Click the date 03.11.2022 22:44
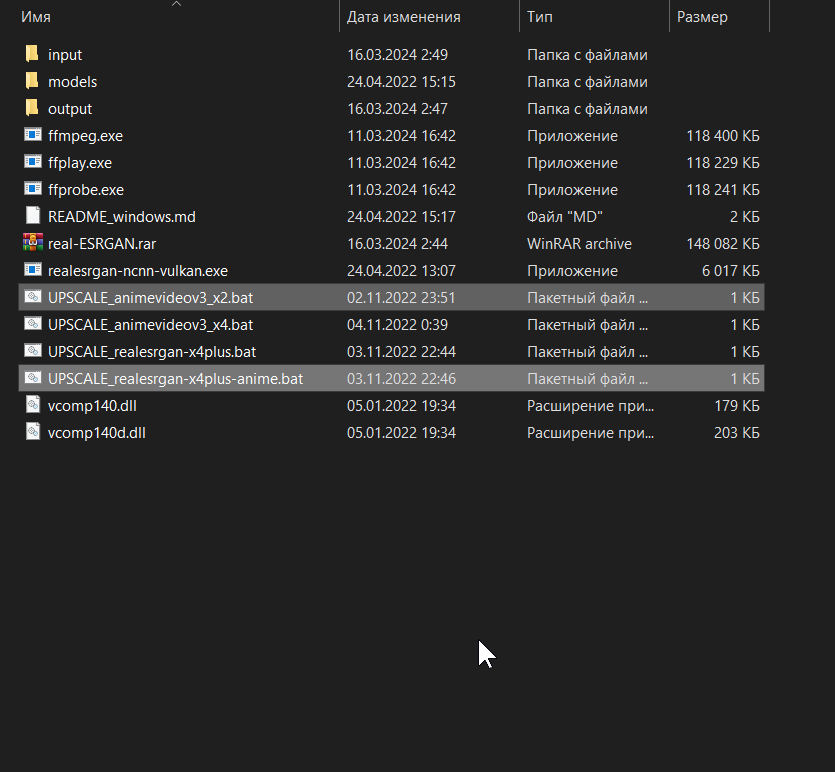 point(401,352)
